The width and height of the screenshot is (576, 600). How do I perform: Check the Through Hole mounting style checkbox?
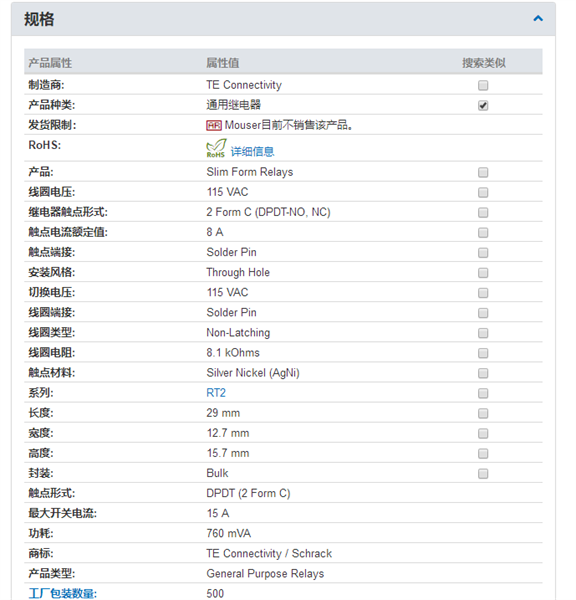(483, 273)
